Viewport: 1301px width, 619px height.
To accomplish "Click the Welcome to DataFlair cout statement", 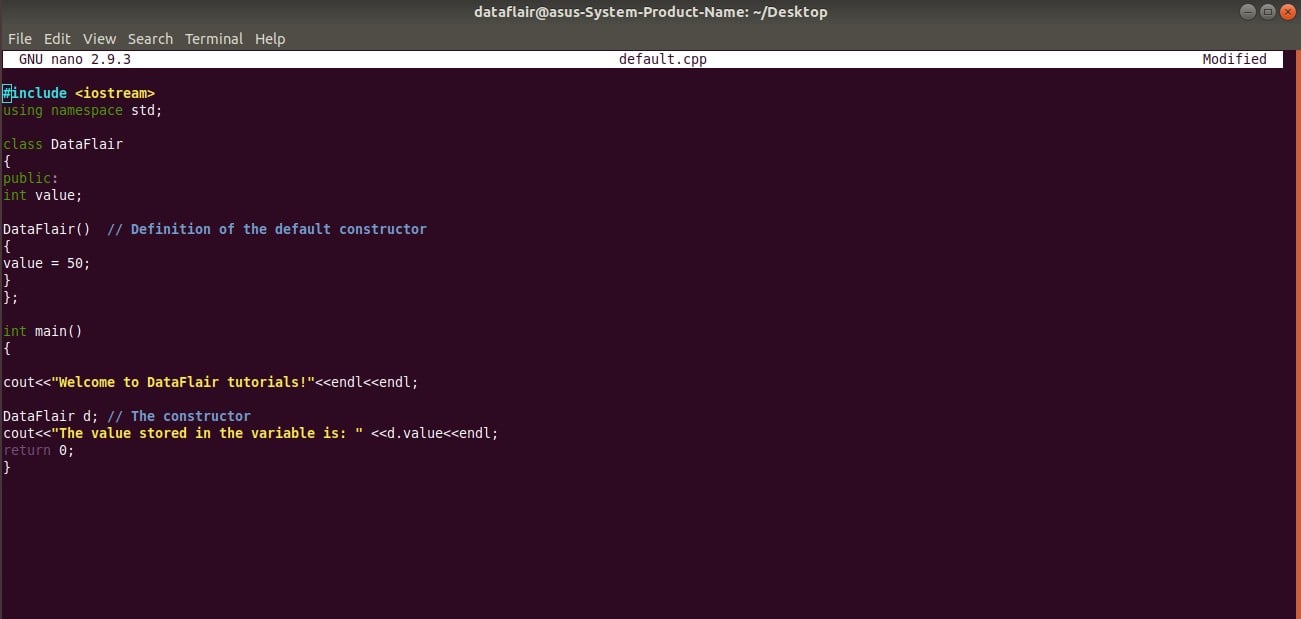I will pos(210,381).
